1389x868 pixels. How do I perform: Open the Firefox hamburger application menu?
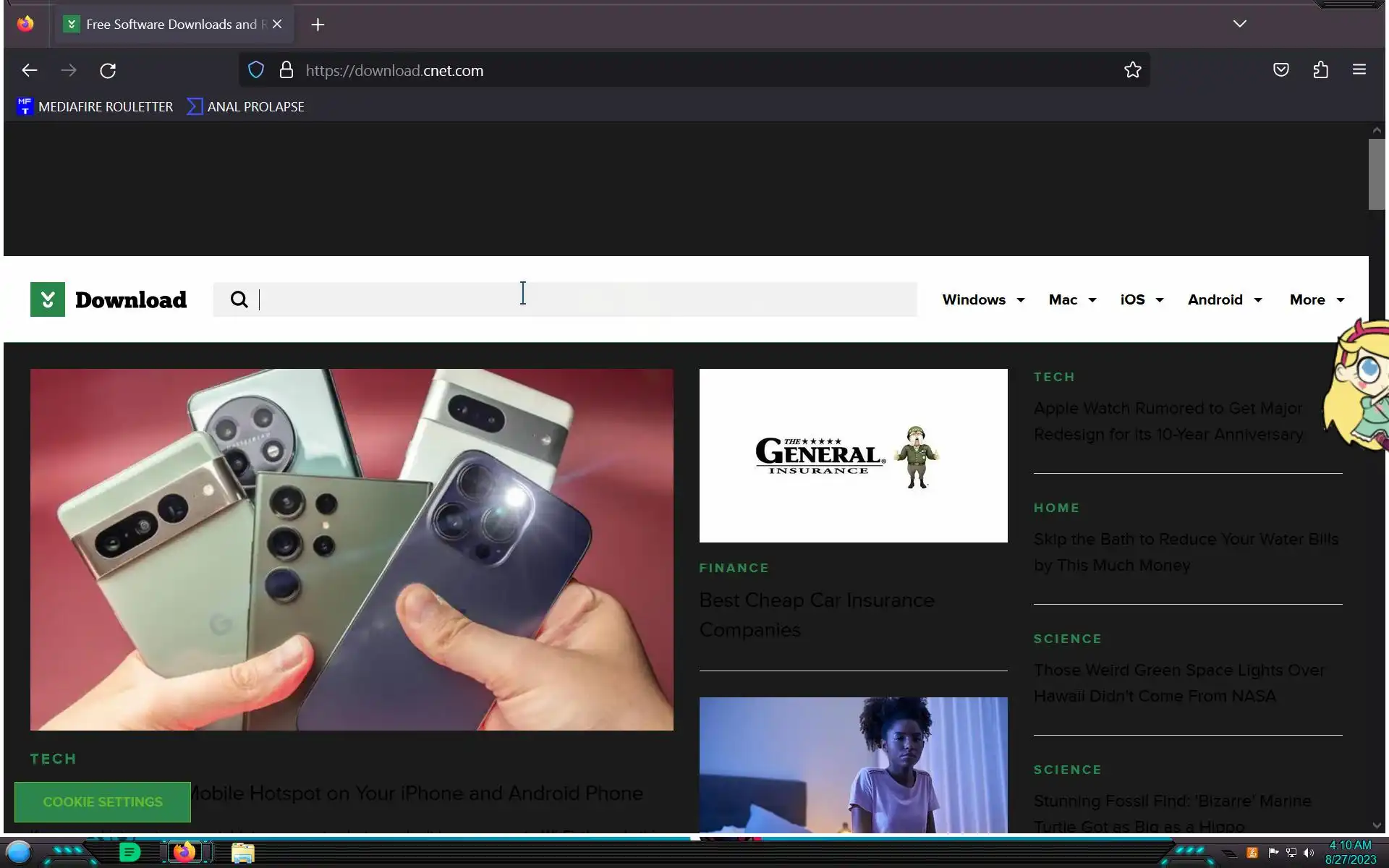[1359, 70]
